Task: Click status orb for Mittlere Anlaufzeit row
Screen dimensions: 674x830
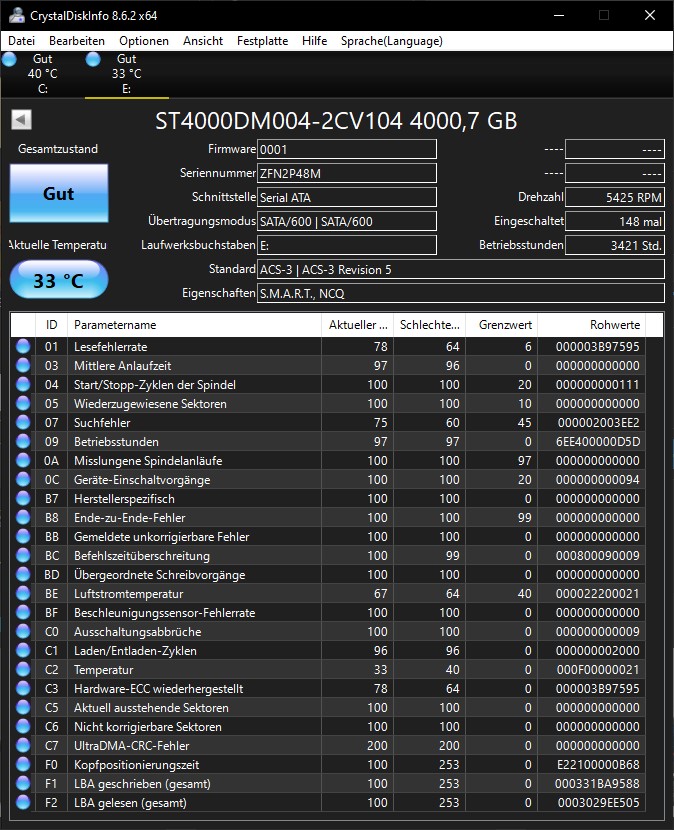Action: [x=23, y=365]
